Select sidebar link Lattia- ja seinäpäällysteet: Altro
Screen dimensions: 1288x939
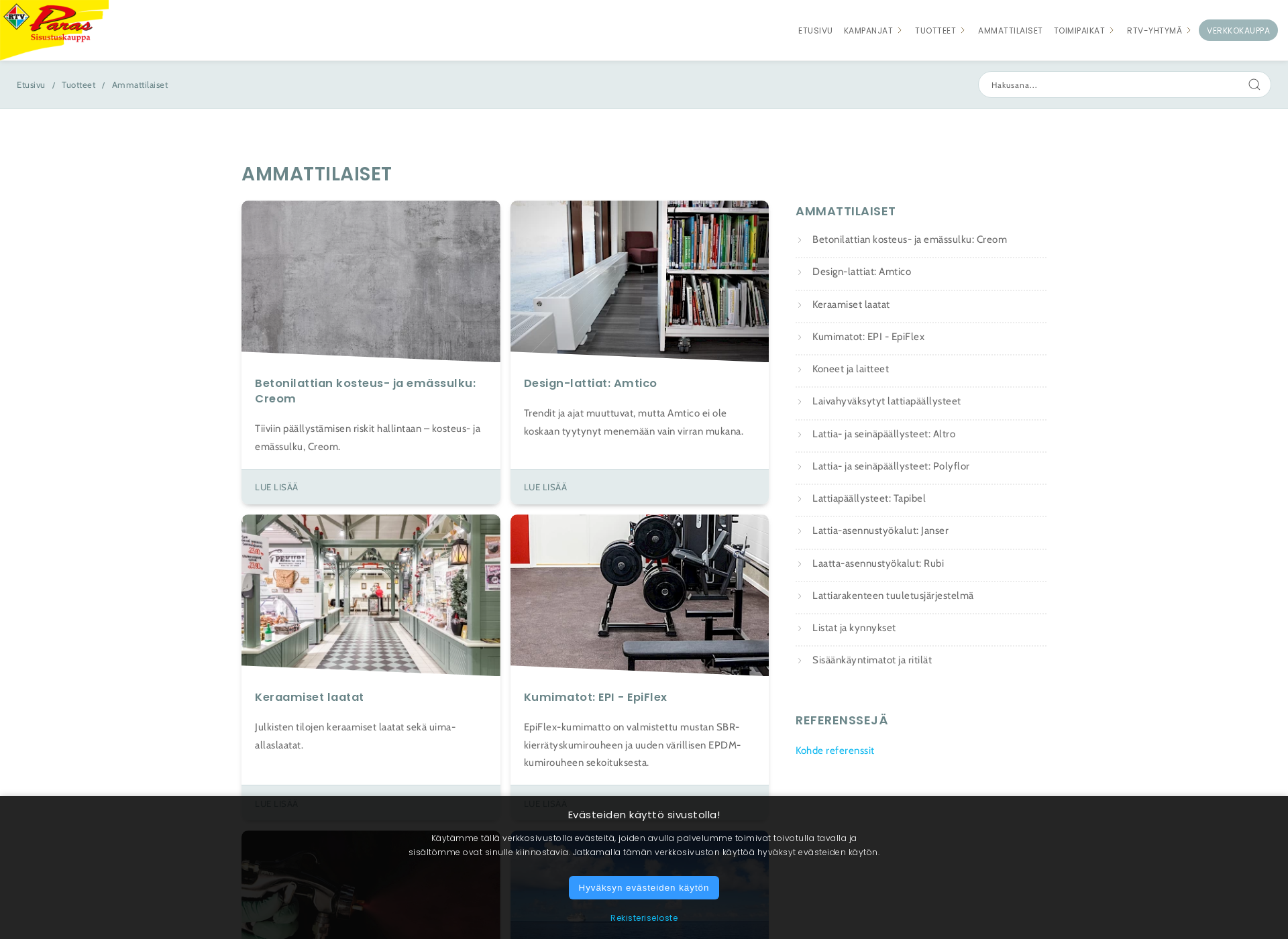point(883,434)
